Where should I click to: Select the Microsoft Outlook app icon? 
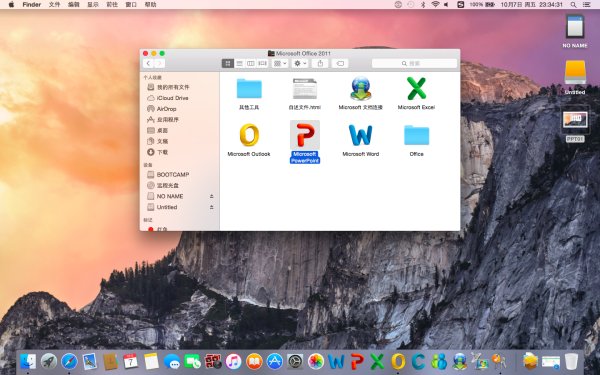pos(249,135)
